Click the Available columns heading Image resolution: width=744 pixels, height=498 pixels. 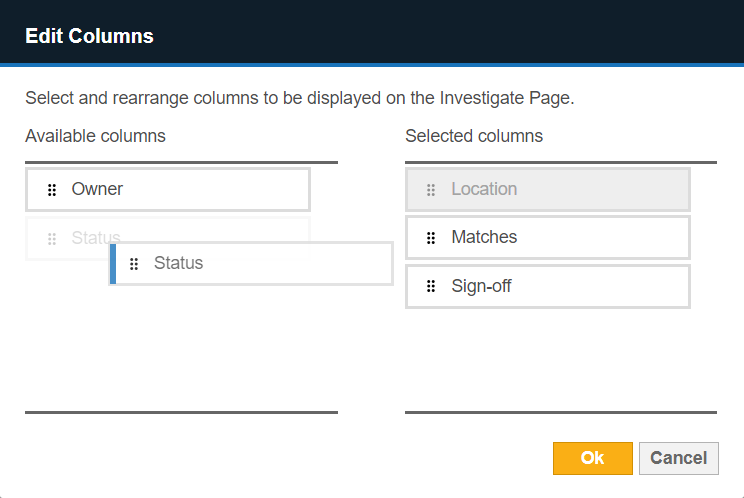point(95,136)
